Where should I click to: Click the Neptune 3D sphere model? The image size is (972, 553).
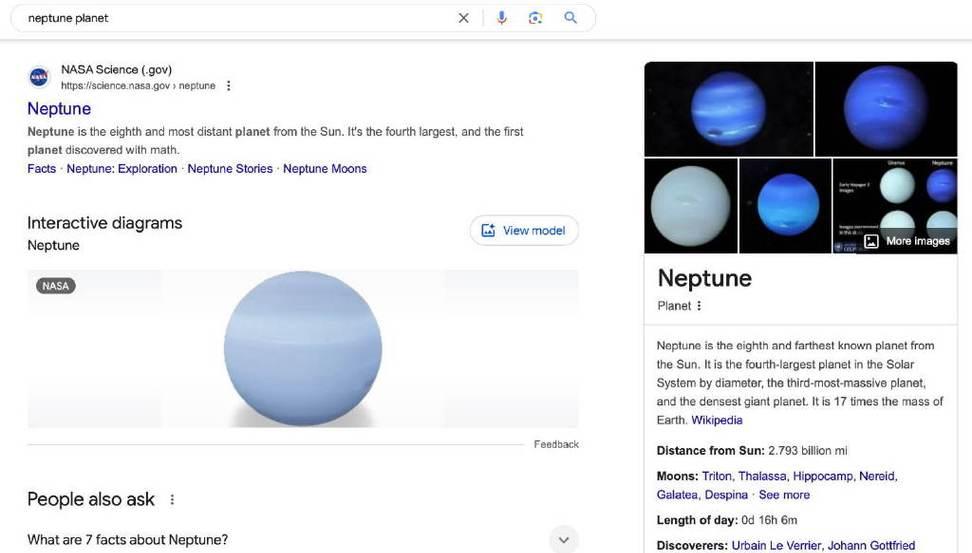[x=303, y=348]
